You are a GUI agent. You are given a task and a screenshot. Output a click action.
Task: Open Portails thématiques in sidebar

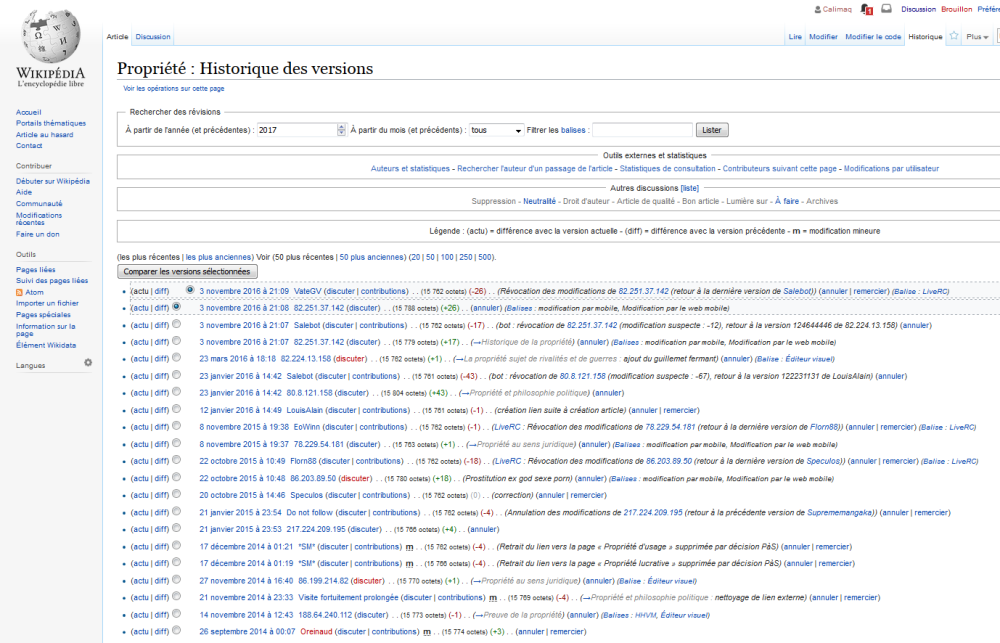[51, 124]
